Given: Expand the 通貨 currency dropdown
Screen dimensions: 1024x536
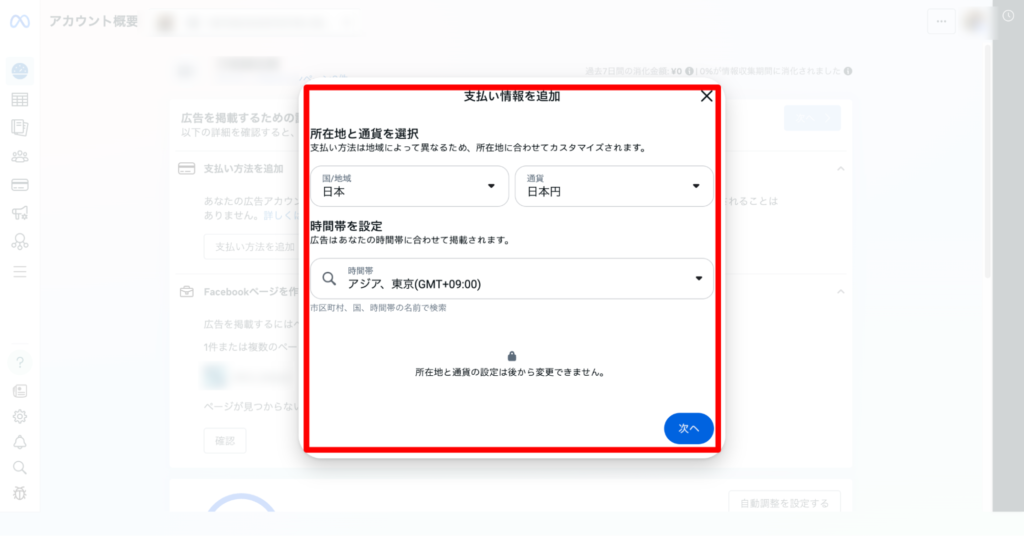Looking at the screenshot, I should pos(613,186).
